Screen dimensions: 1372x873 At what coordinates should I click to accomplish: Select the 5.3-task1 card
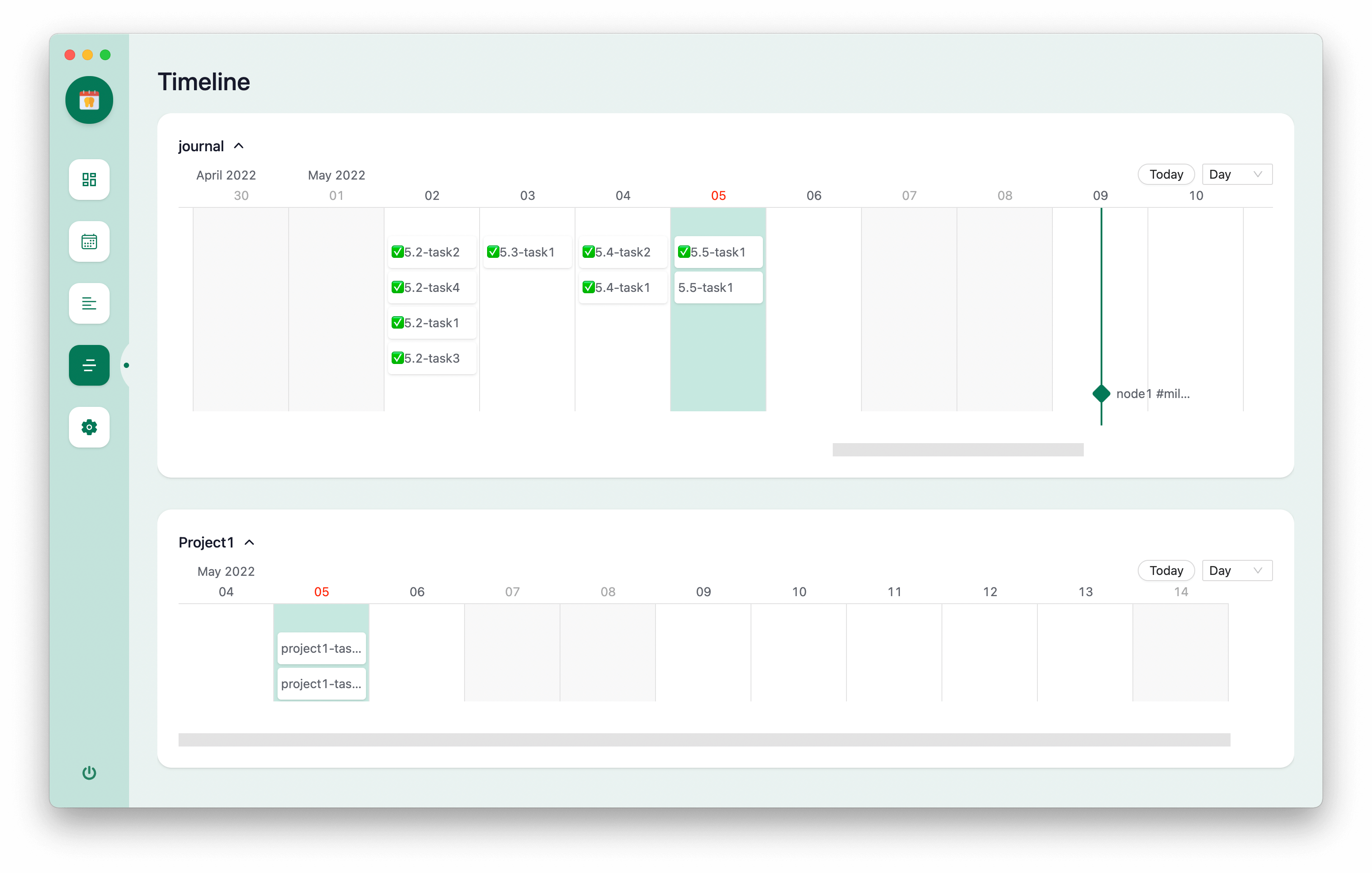(528, 252)
